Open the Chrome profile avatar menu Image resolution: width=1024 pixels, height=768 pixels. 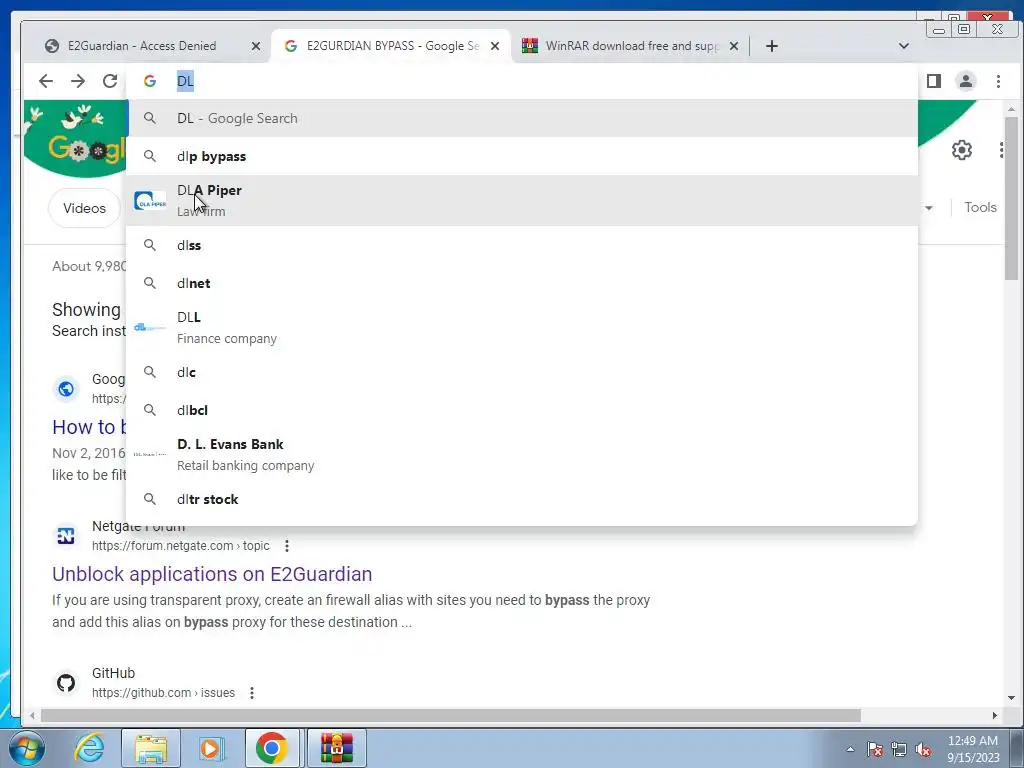965,81
